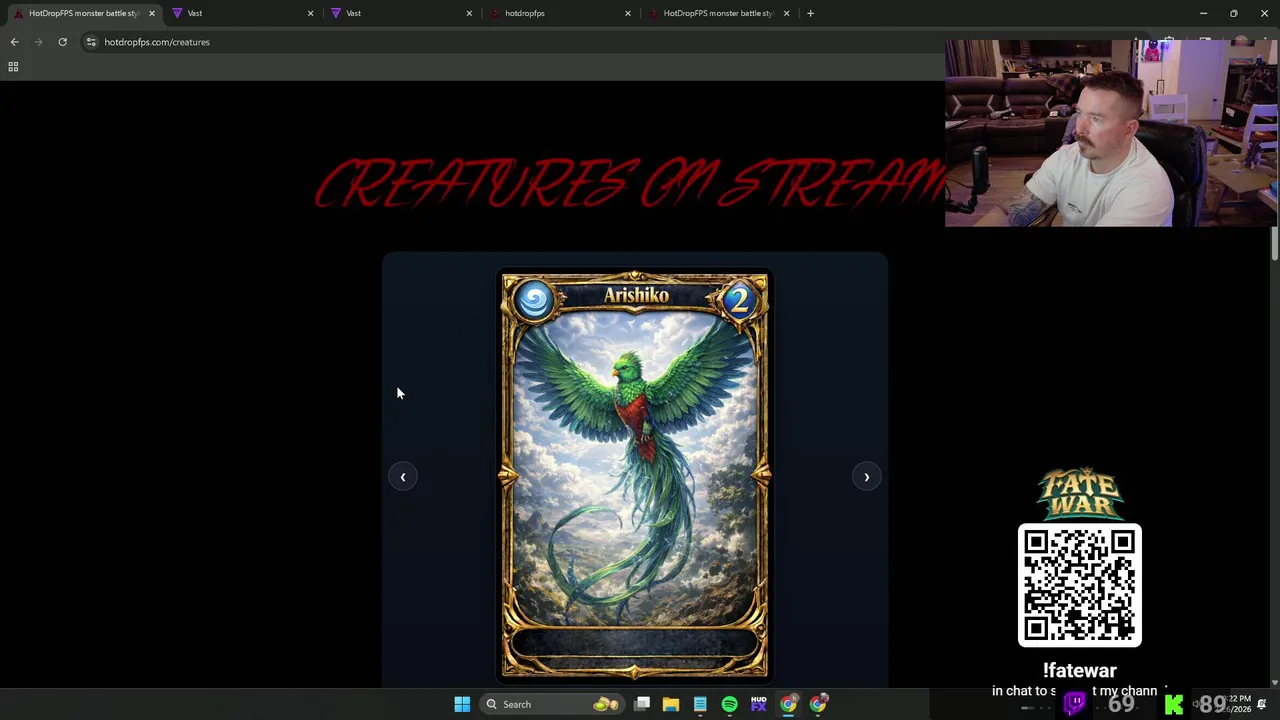This screenshot has width=1280, height=720.
Task: Open a new browser tab
Action: [x=810, y=13]
